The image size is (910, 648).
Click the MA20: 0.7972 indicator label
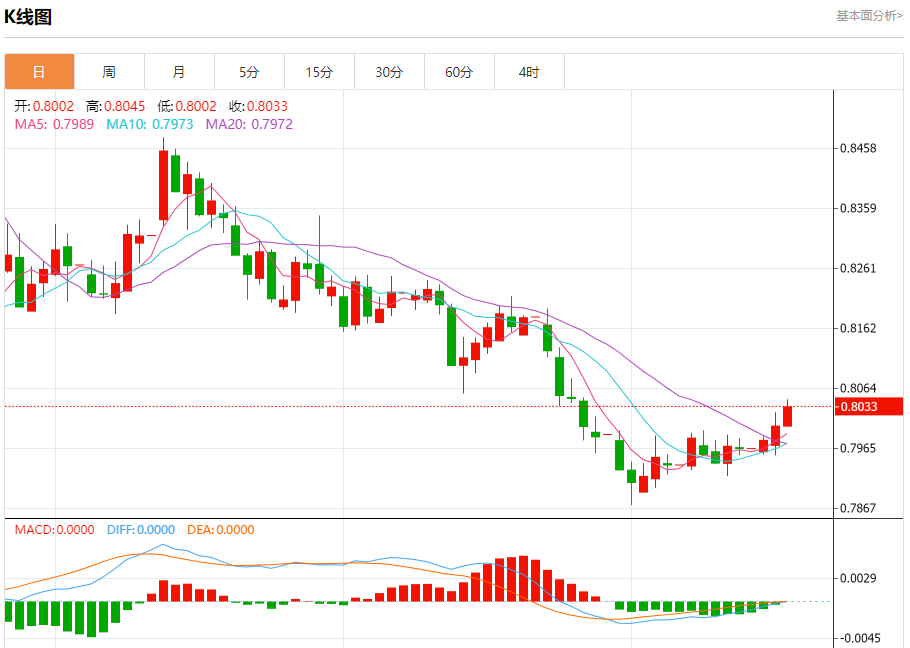pos(250,124)
